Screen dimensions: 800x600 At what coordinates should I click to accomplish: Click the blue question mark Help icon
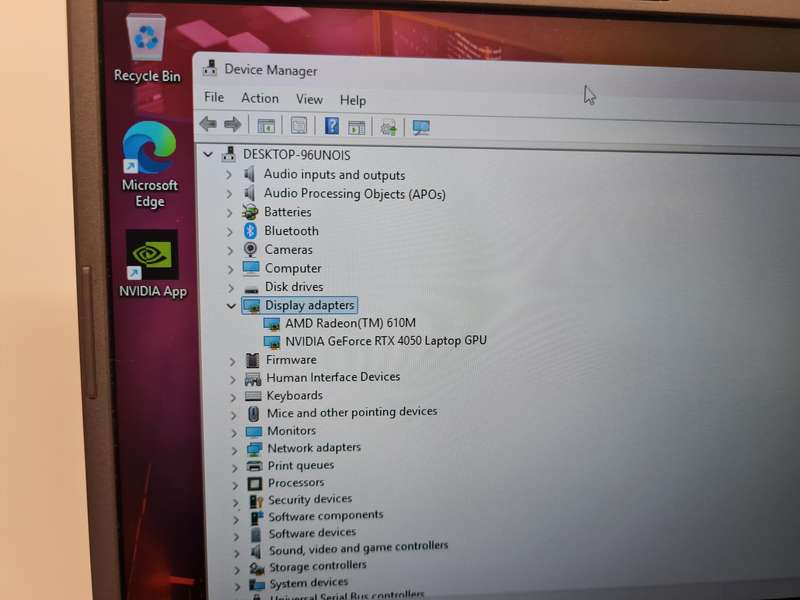[x=332, y=126]
